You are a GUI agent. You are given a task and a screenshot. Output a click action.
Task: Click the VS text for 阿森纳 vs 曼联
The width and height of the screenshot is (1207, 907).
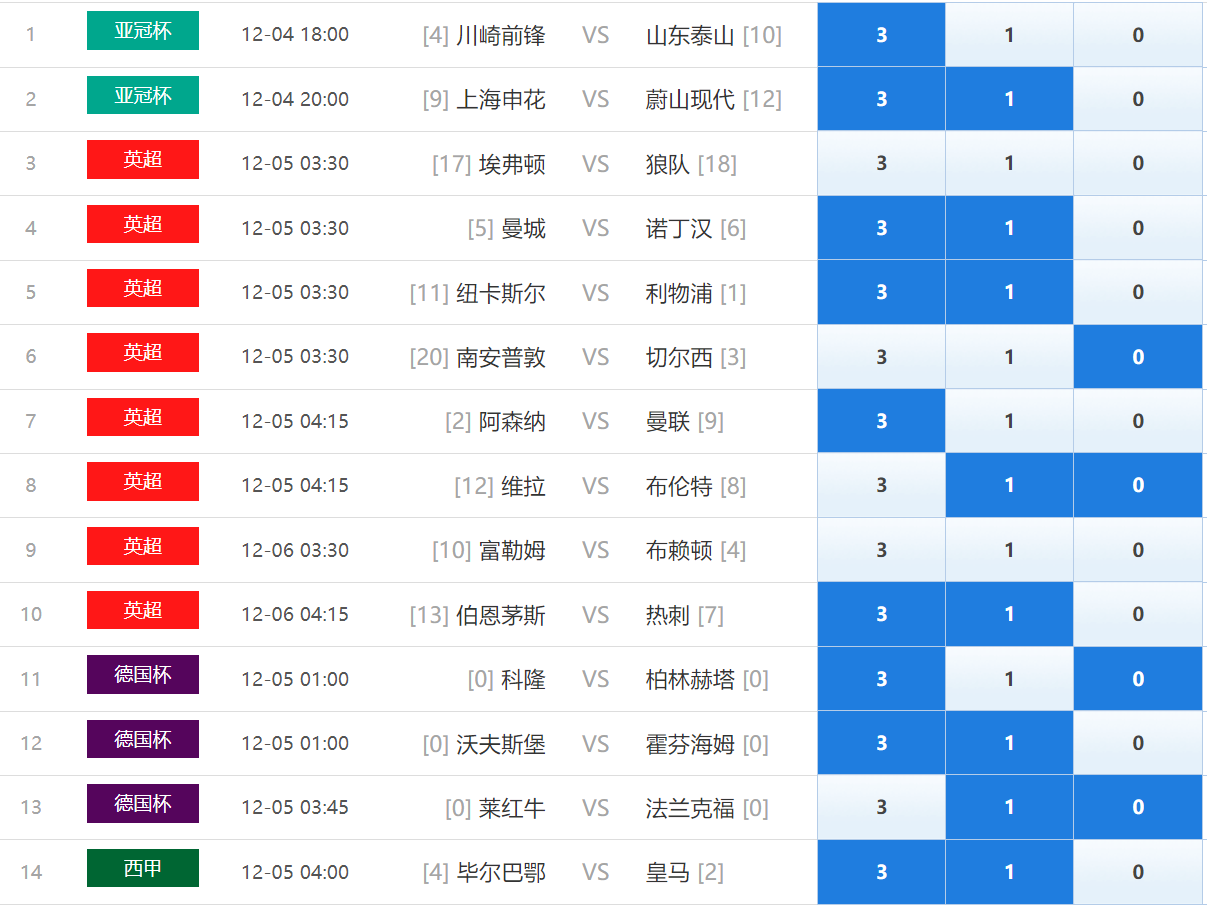(595, 422)
